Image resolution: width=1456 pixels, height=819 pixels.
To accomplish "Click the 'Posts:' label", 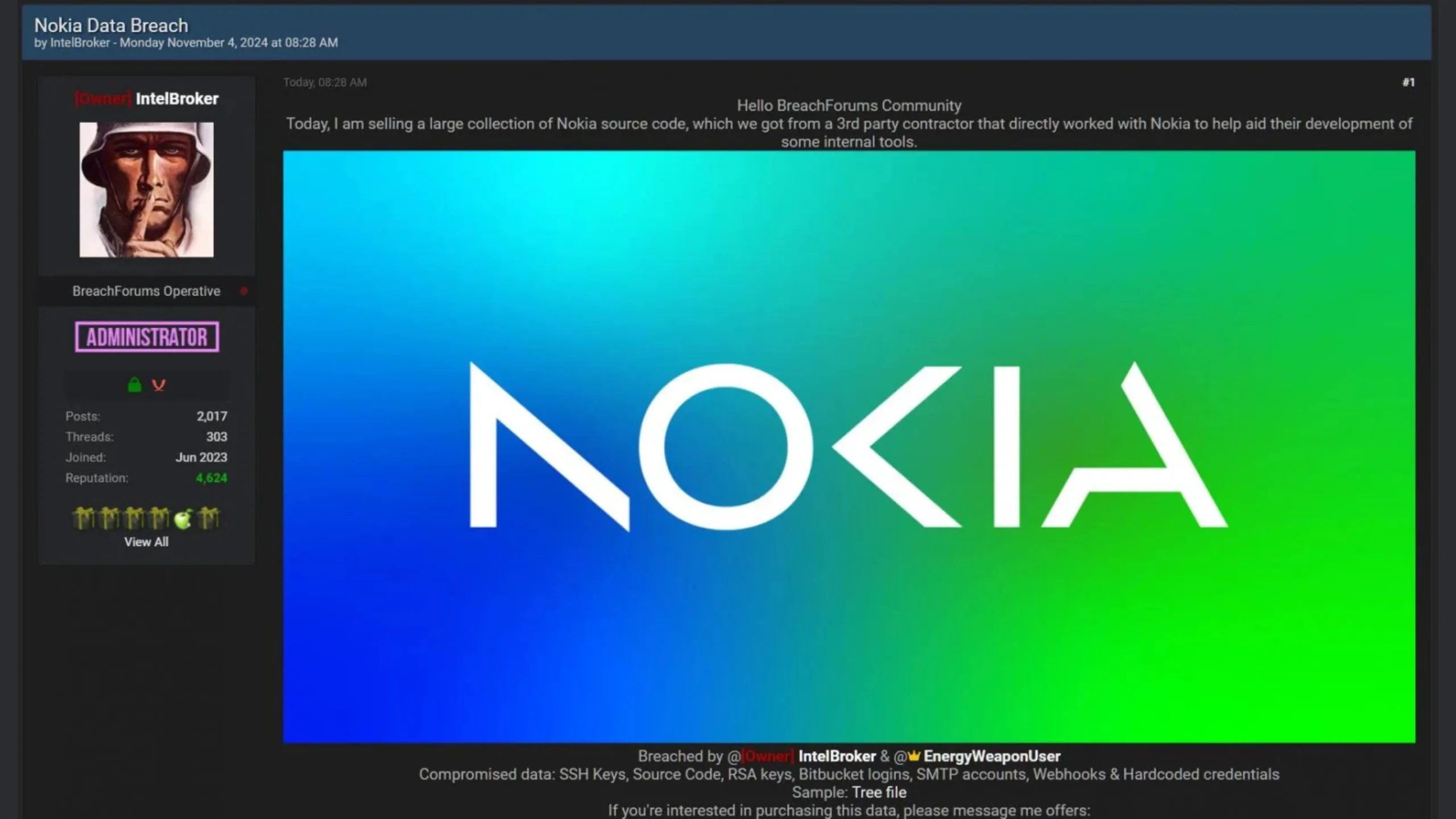I will point(82,416).
